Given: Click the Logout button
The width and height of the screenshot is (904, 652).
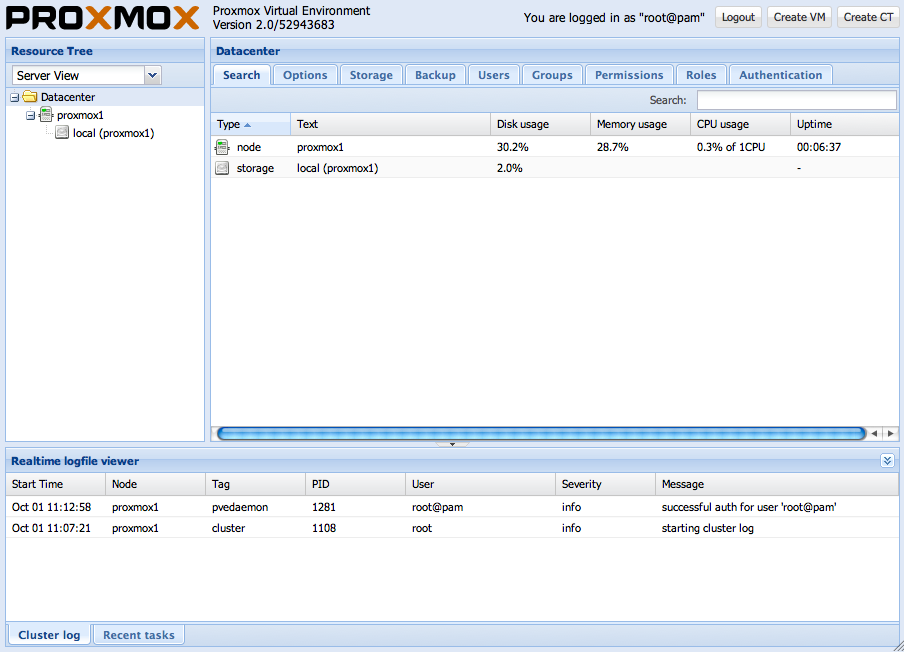Looking at the screenshot, I should [x=738, y=17].
